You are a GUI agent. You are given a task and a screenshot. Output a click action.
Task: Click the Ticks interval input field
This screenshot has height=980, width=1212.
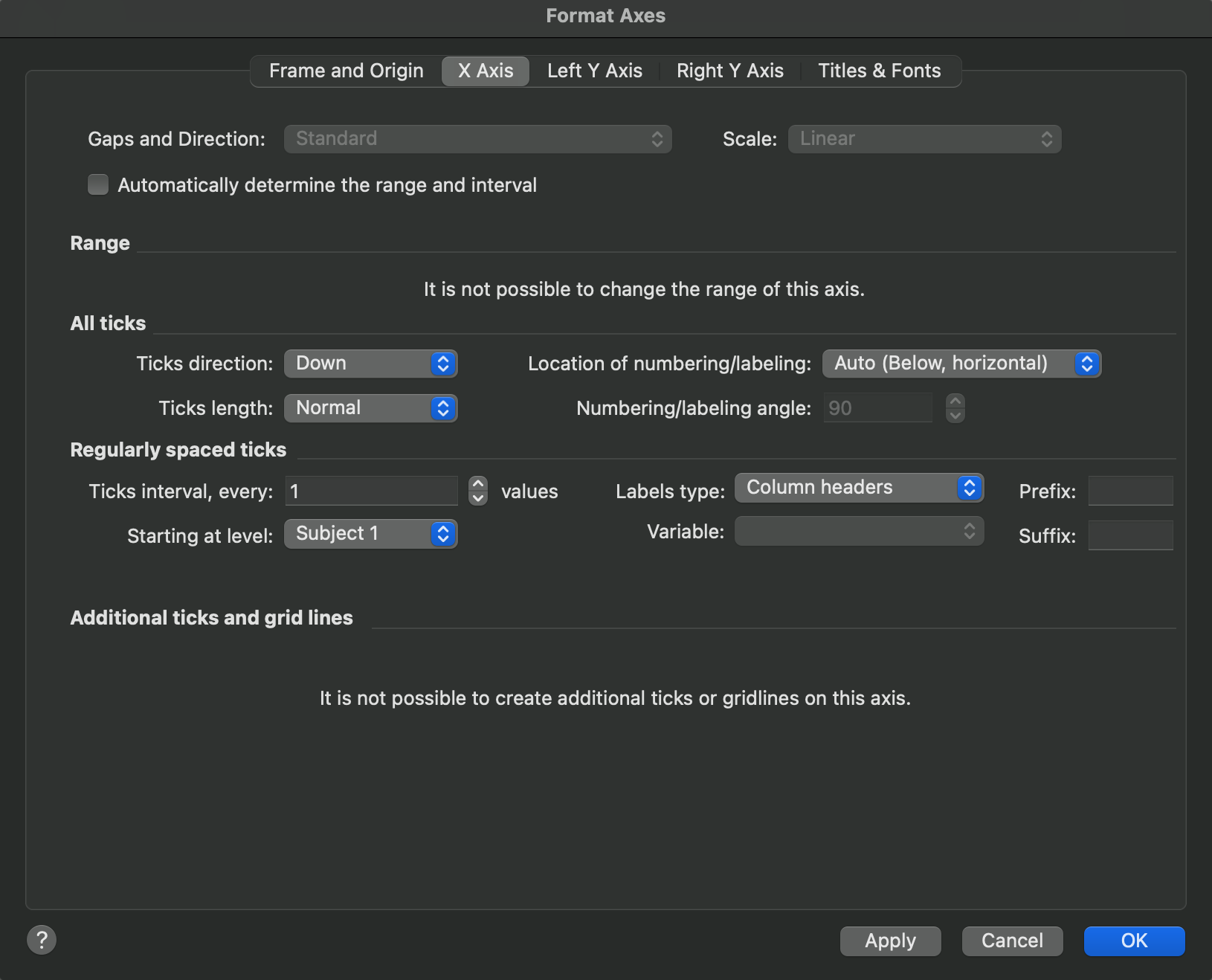371,491
